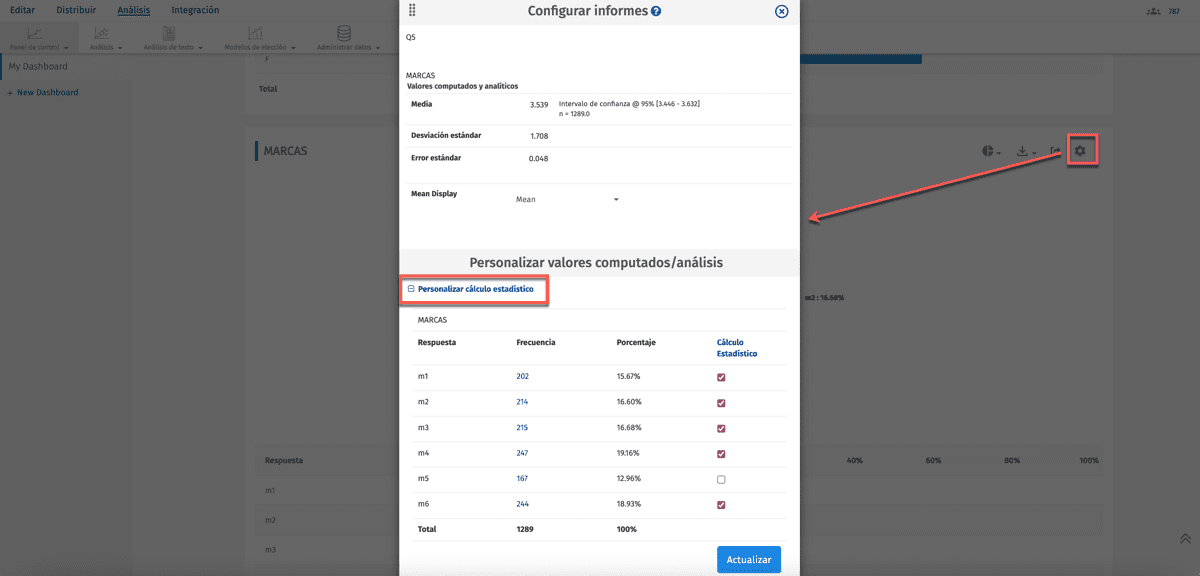Screen dimensions: 1200x576
Task: Uncheck the Cálculo Estadístico box for m4
Action: pyautogui.click(x=721, y=454)
